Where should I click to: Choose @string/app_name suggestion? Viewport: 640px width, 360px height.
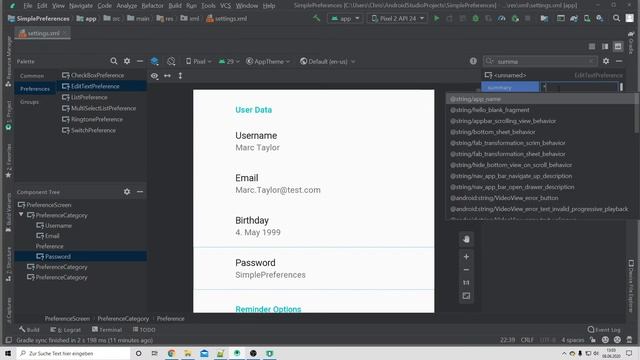[541, 99]
